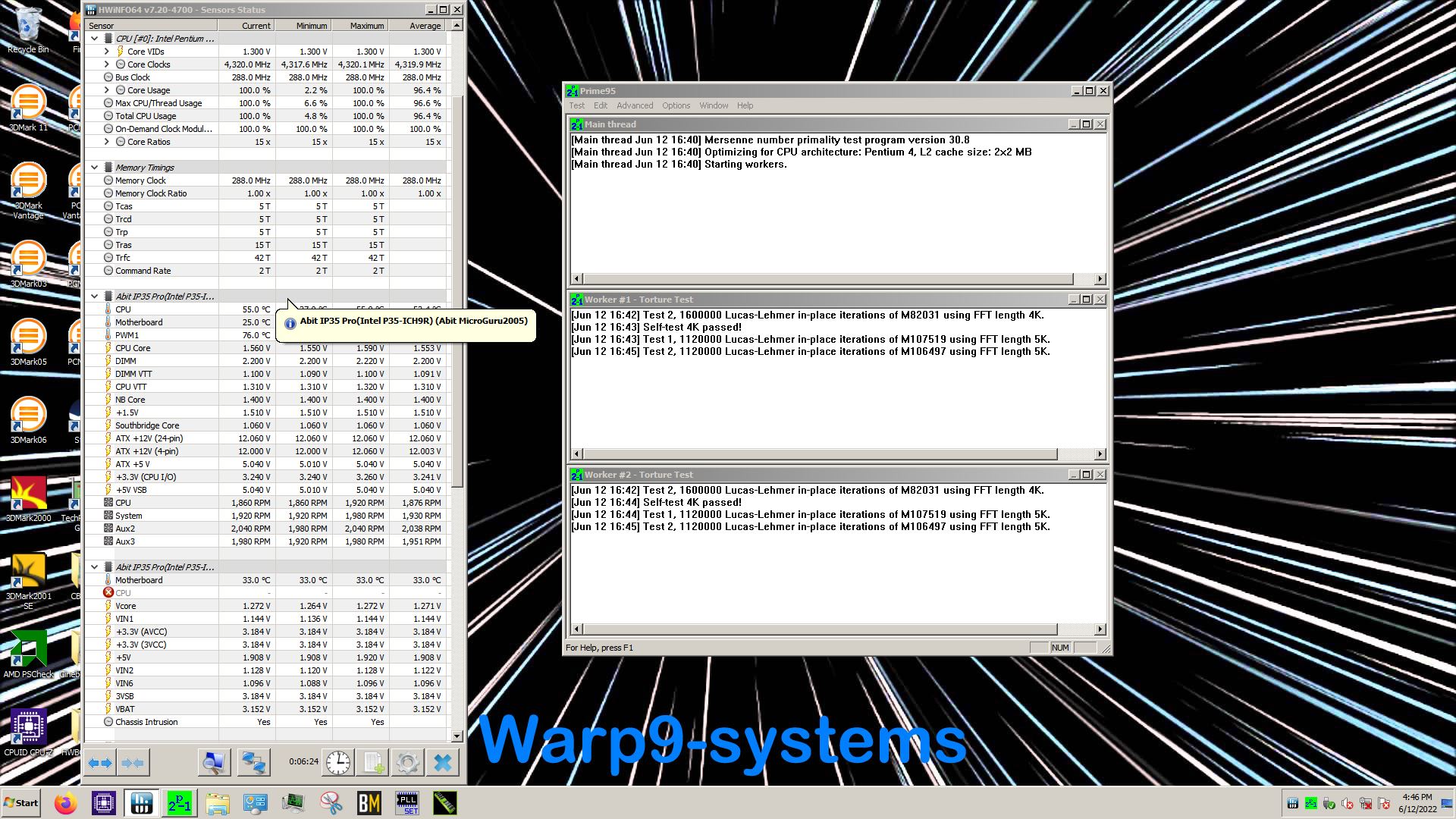Open Prime95 Window menu
The height and width of the screenshot is (819, 1456).
714,105
